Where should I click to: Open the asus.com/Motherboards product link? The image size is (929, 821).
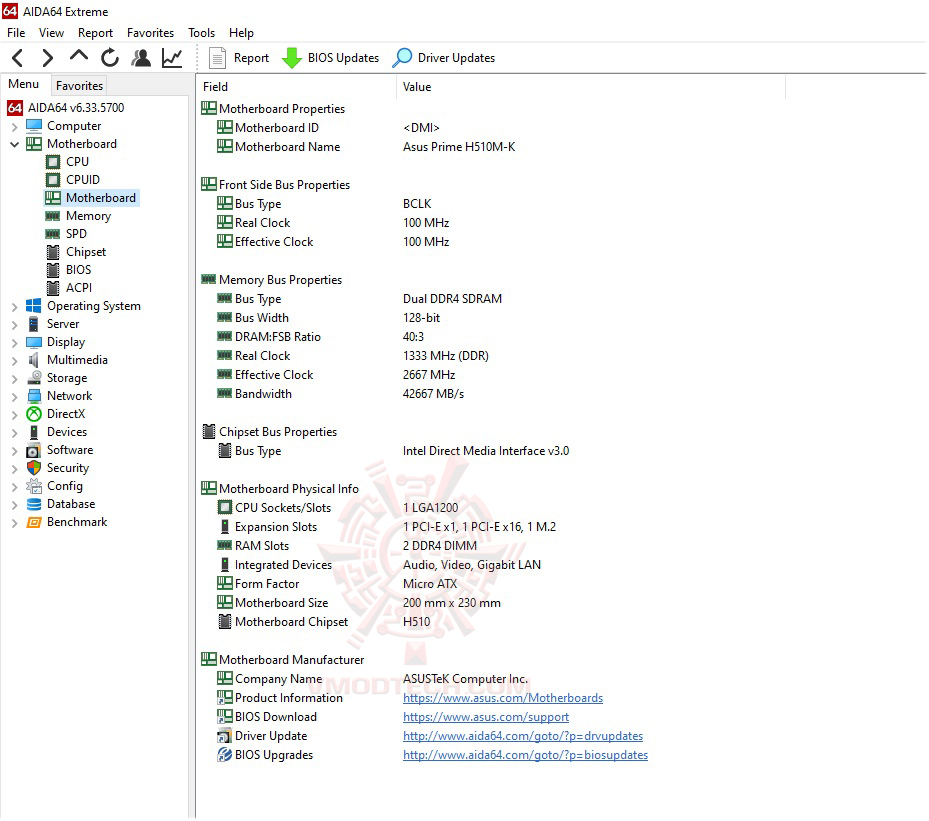tap(503, 698)
